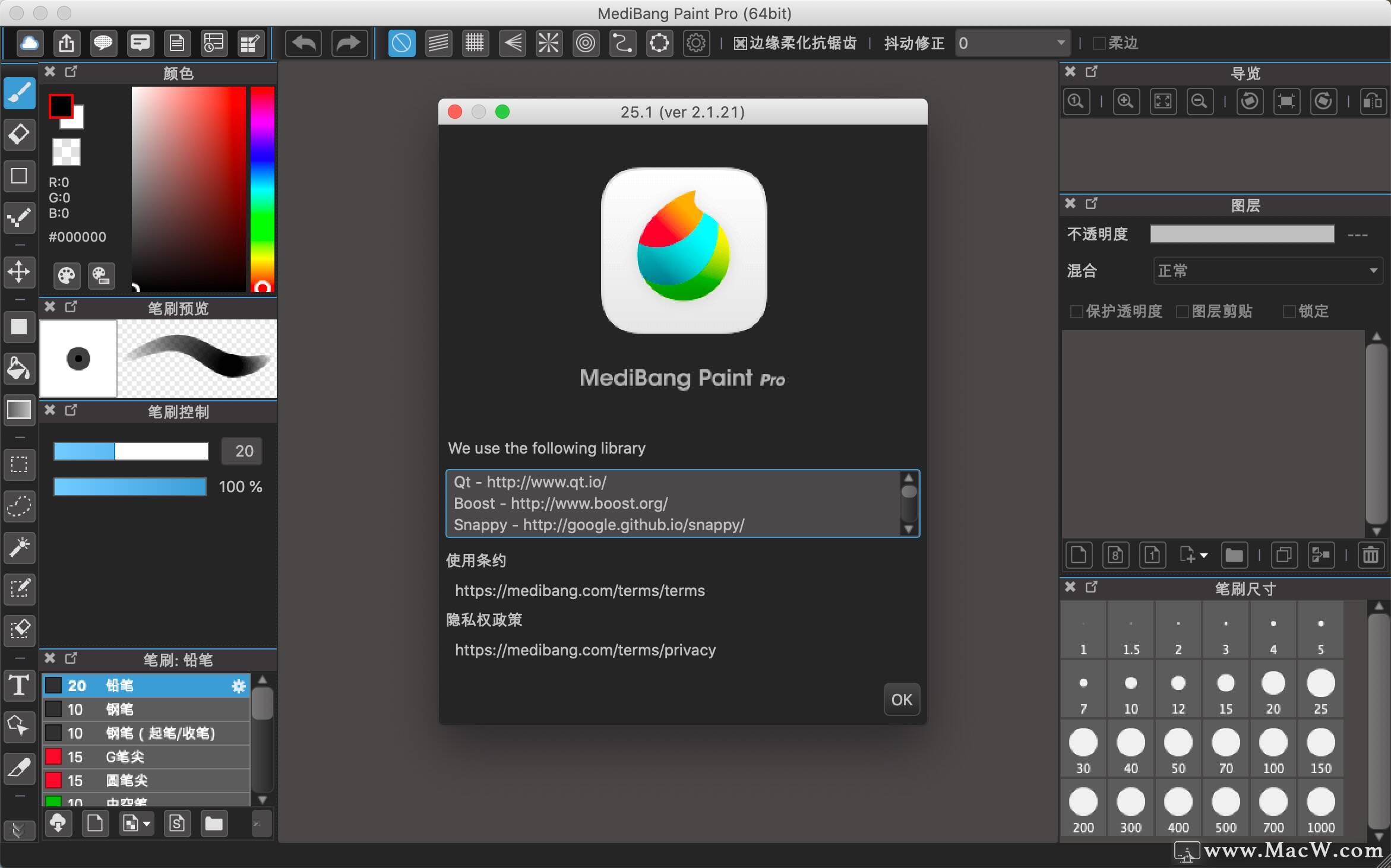Select the transparent color swatch
The height and width of the screenshot is (868, 1391).
coord(66,152)
